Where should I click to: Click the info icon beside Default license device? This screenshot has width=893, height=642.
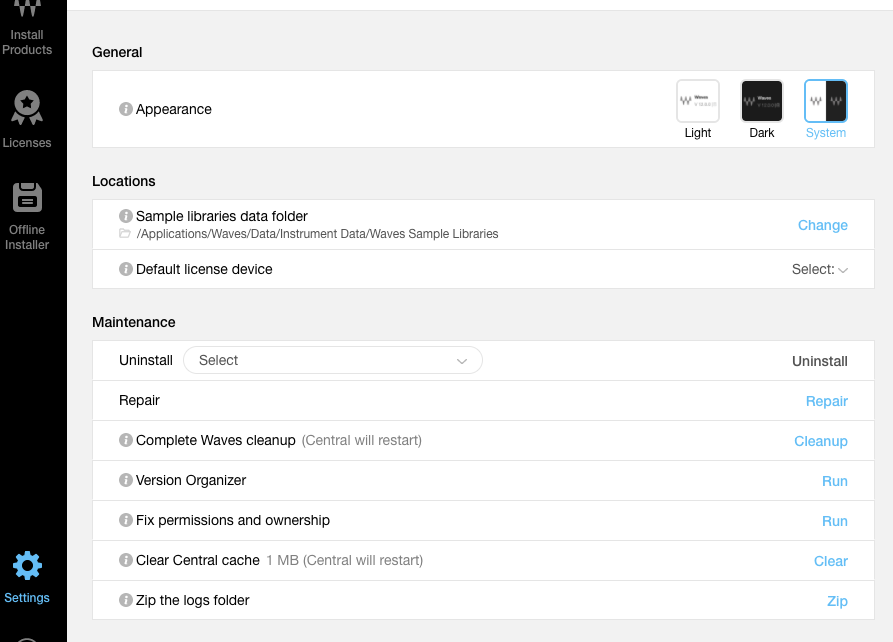[125, 269]
